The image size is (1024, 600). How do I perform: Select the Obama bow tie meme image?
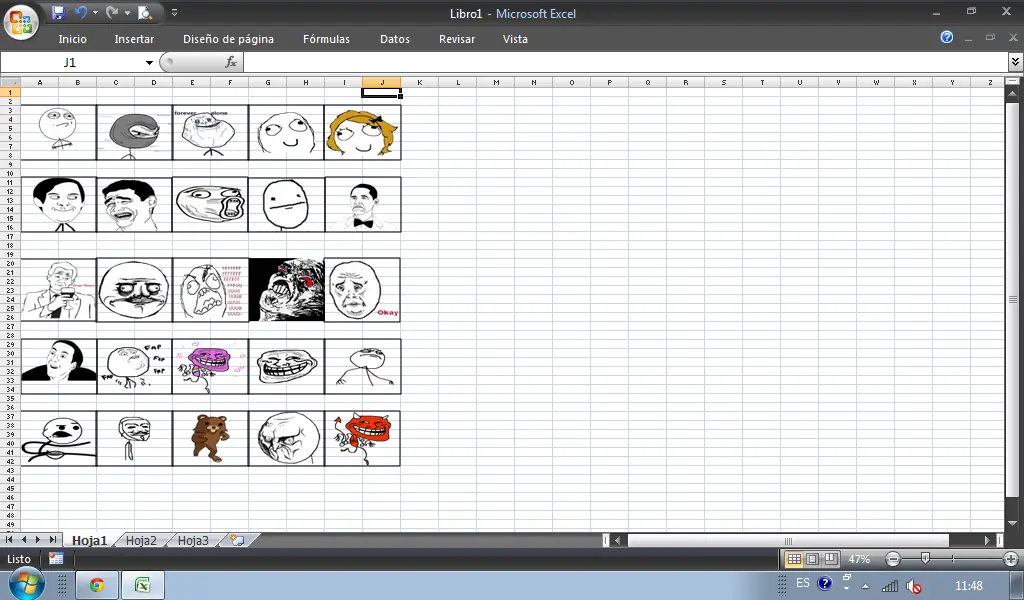[x=362, y=204]
